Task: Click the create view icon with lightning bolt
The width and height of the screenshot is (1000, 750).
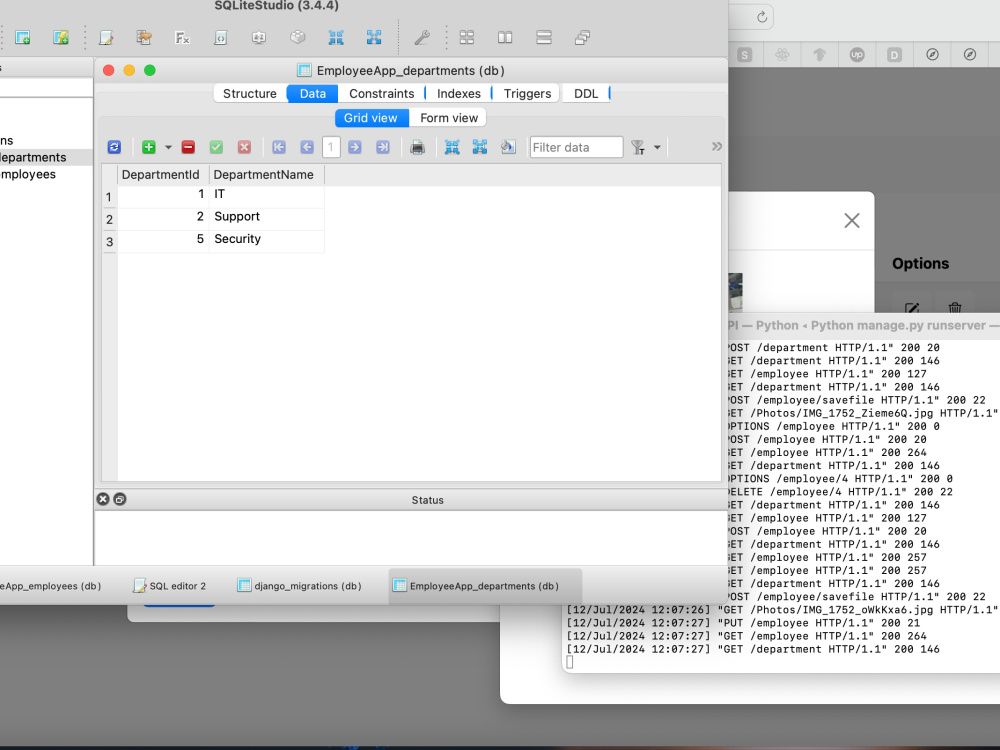Action: (x=61, y=38)
